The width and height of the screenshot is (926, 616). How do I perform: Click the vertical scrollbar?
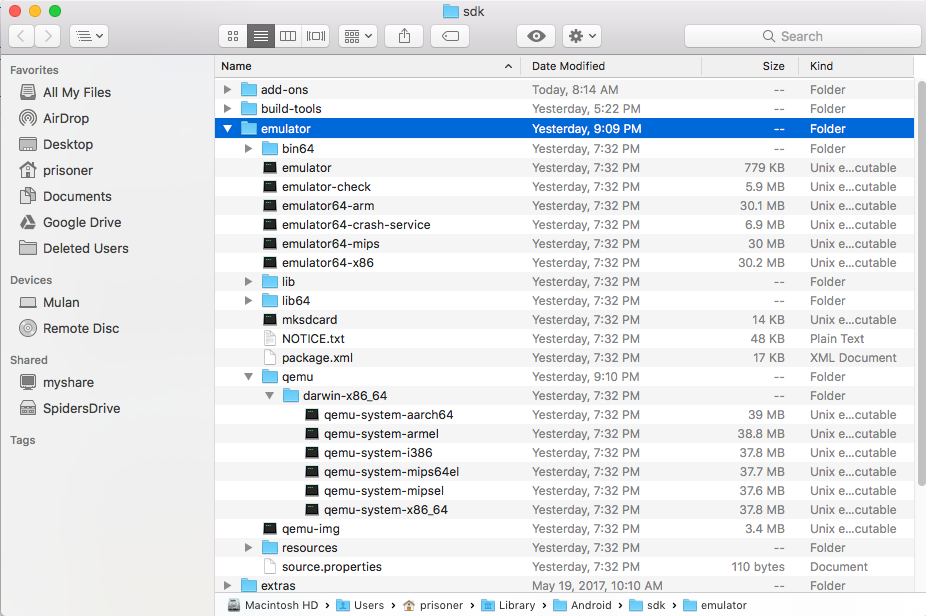click(x=921, y=283)
